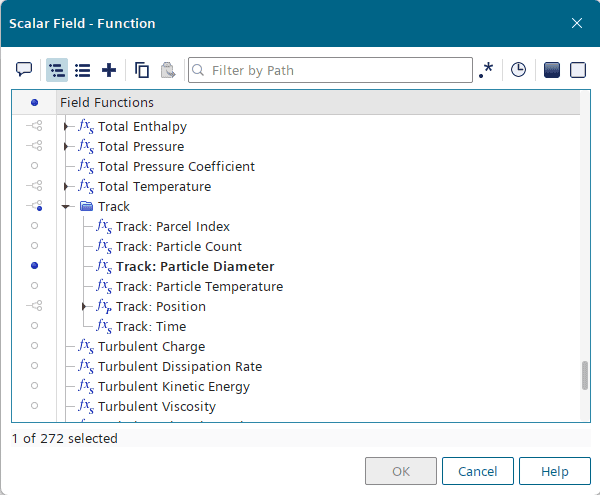Click the copy icon in toolbar
The image size is (600, 495).
click(142, 70)
